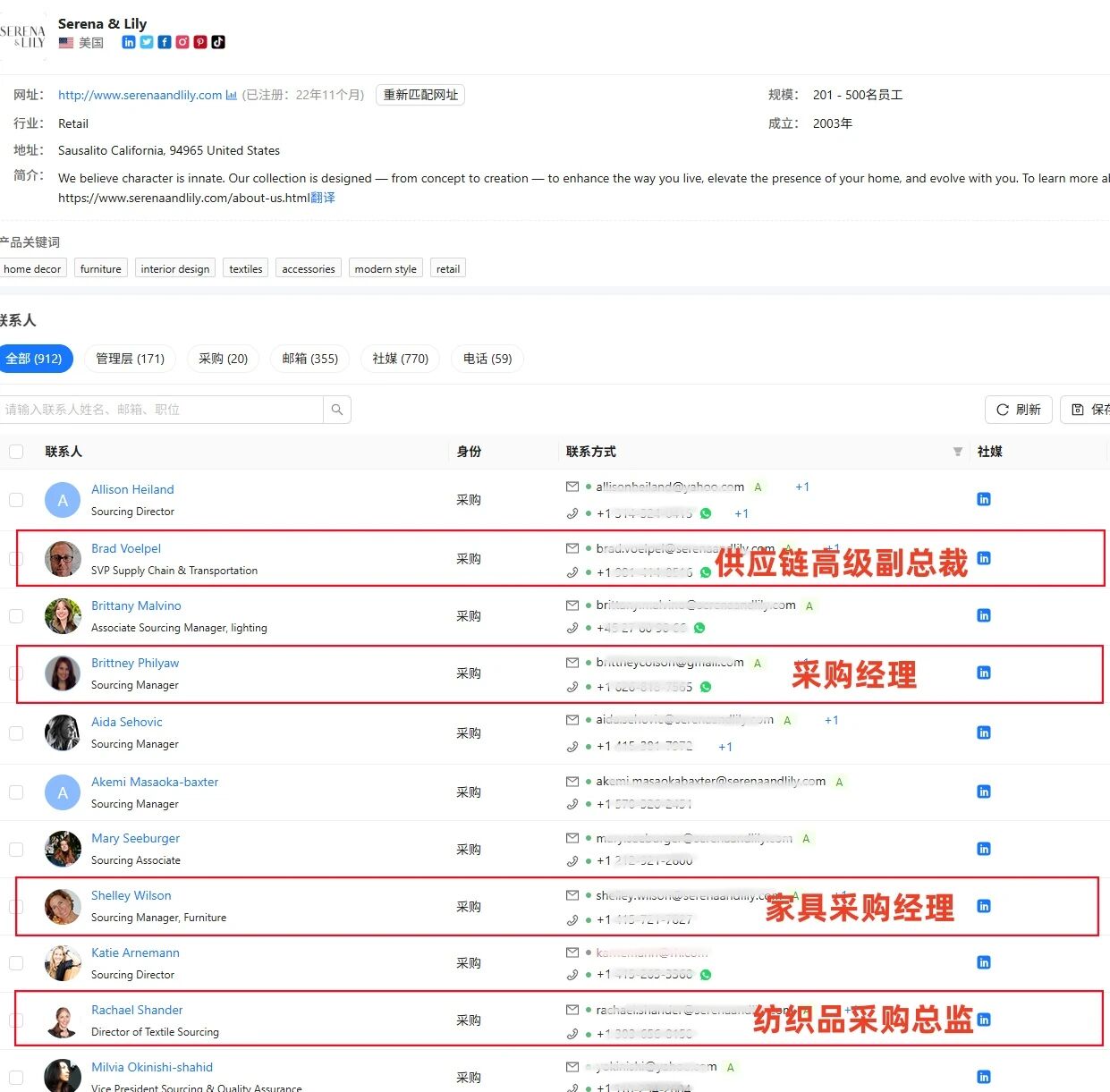Expand Allison Heiland's extra phones +1
Image resolution: width=1110 pixels, height=1092 pixels.
[x=741, y=513]
